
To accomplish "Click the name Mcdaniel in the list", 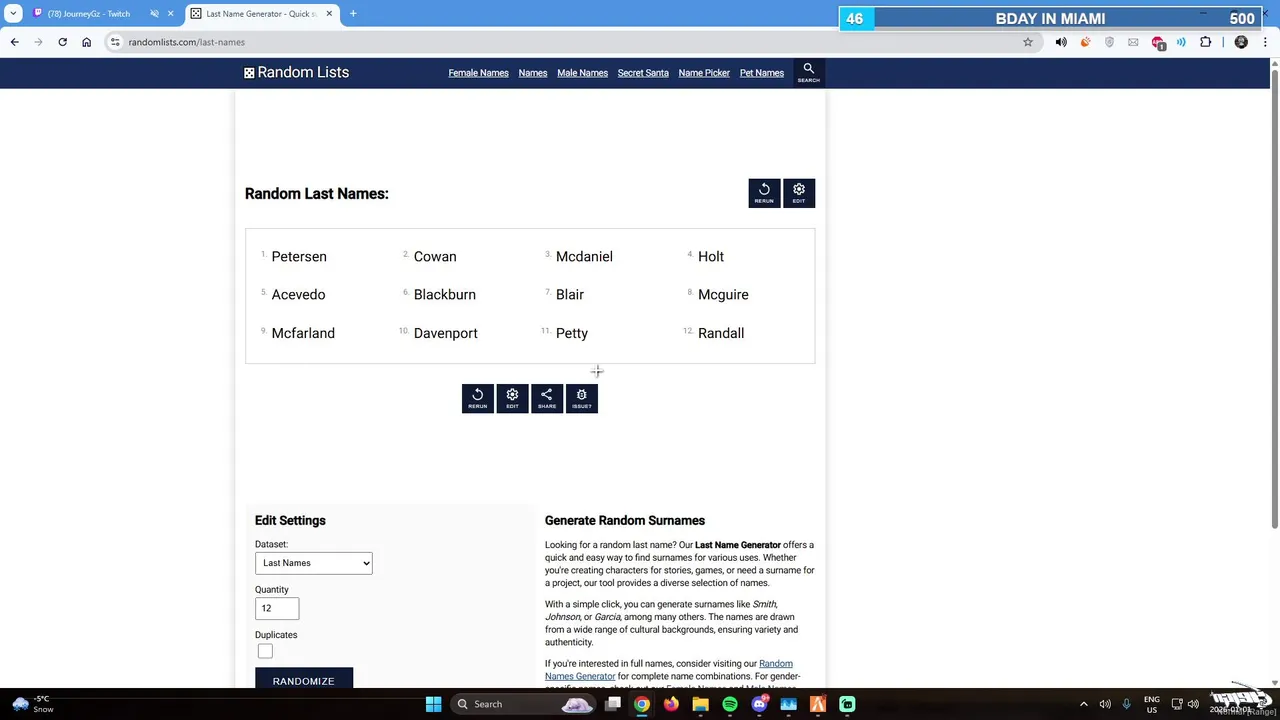I will 584,257.
